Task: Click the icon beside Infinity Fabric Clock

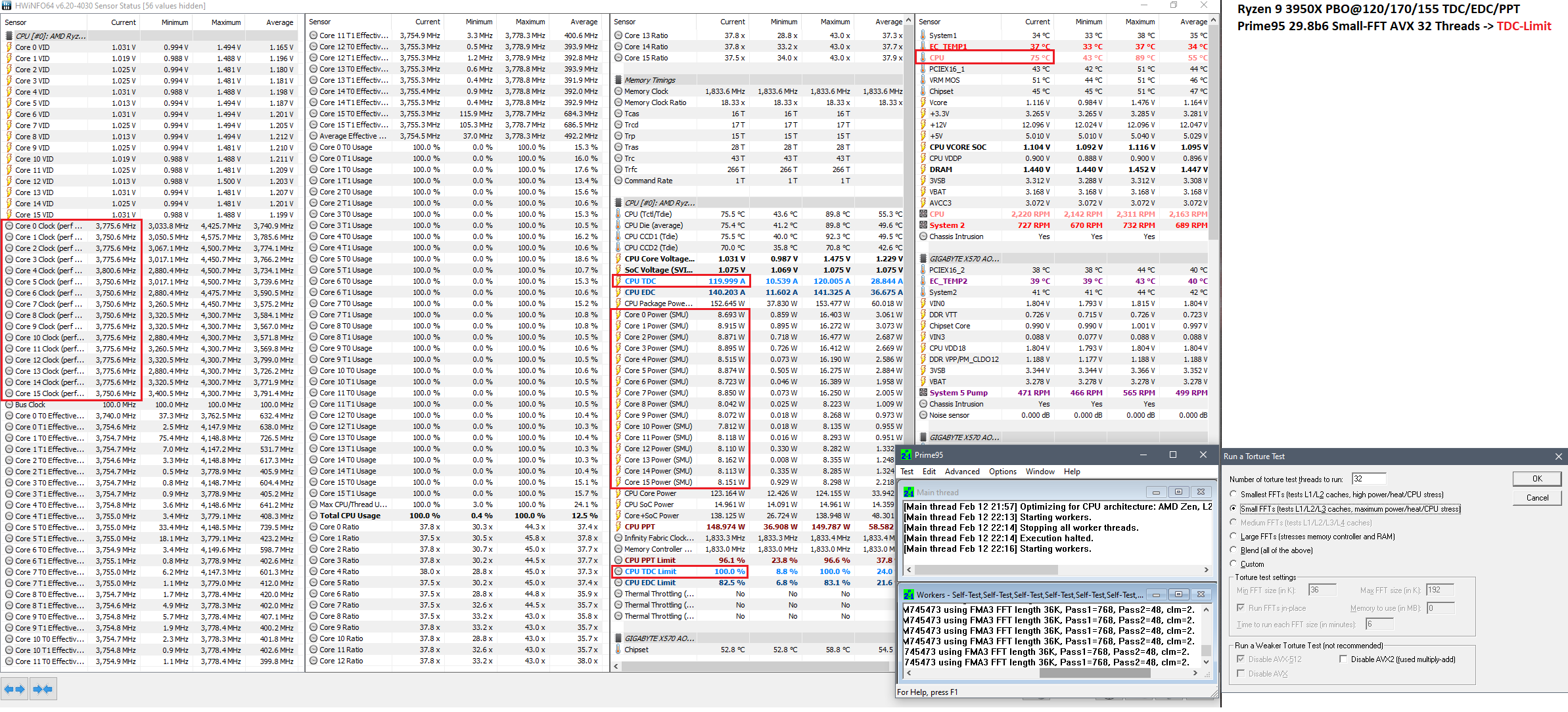Action: (618, 538)
